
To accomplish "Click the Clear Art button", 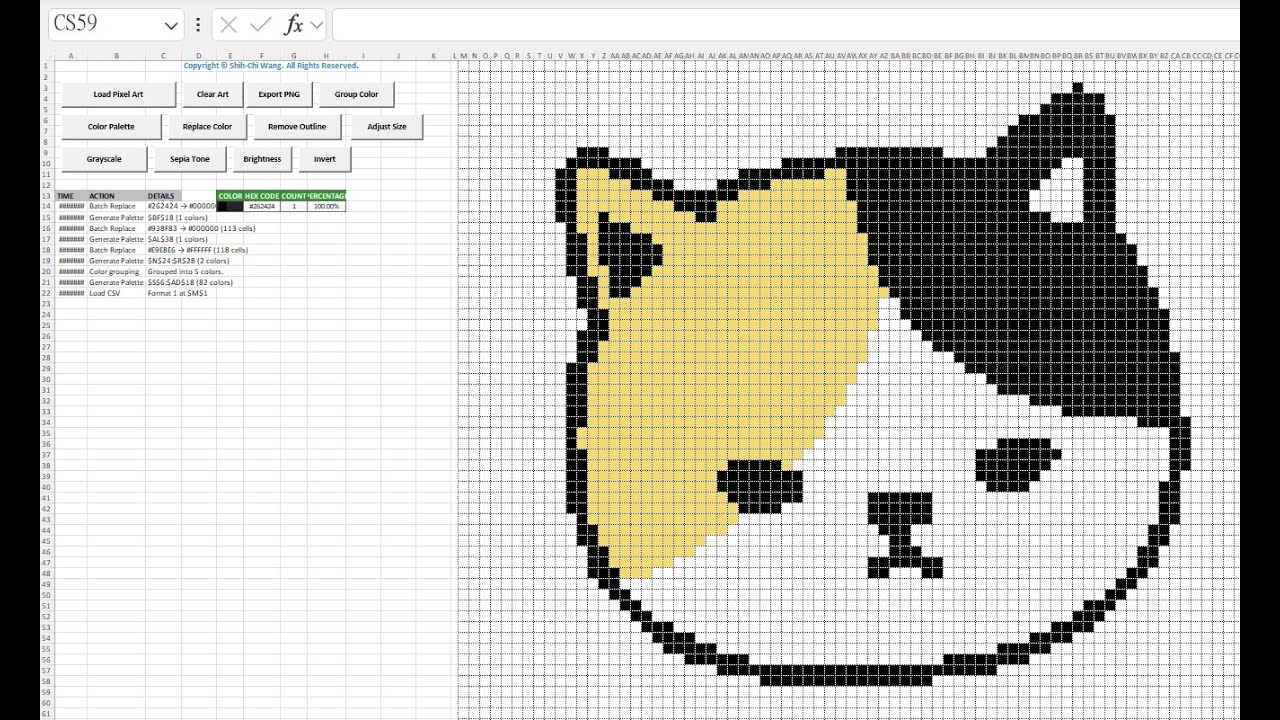I will (x=212, y=94).
